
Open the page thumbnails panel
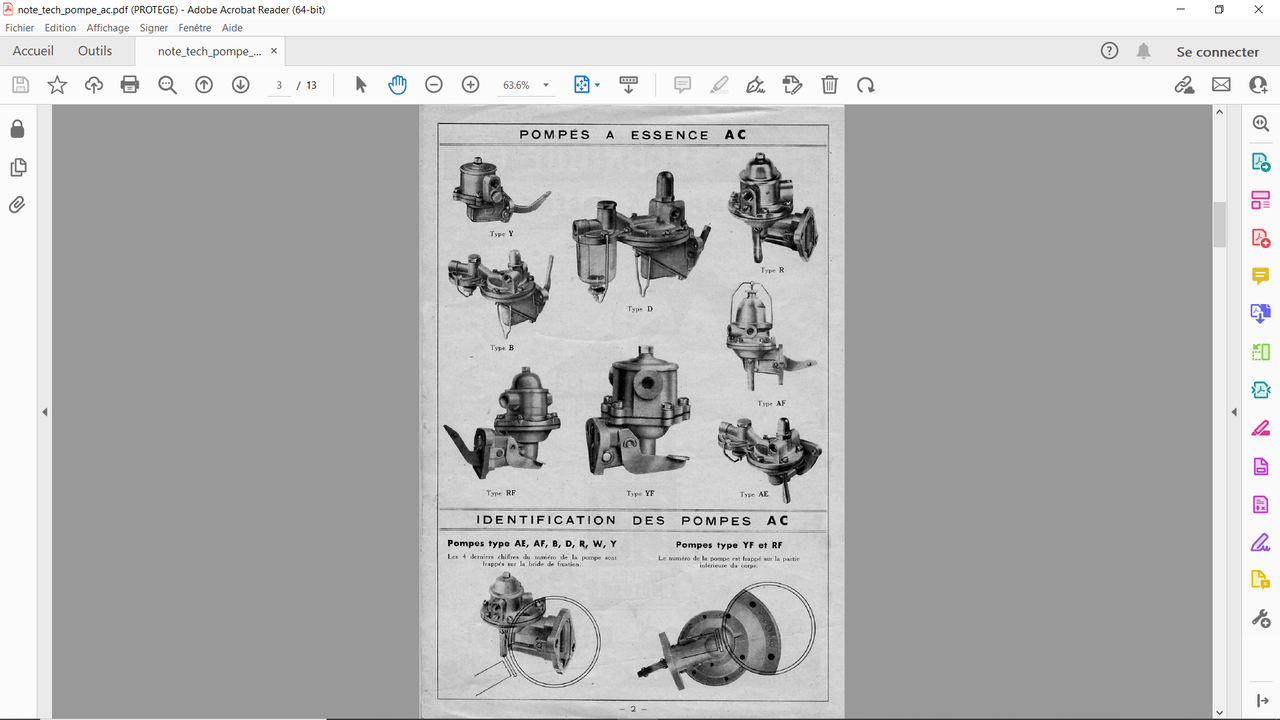17,167
